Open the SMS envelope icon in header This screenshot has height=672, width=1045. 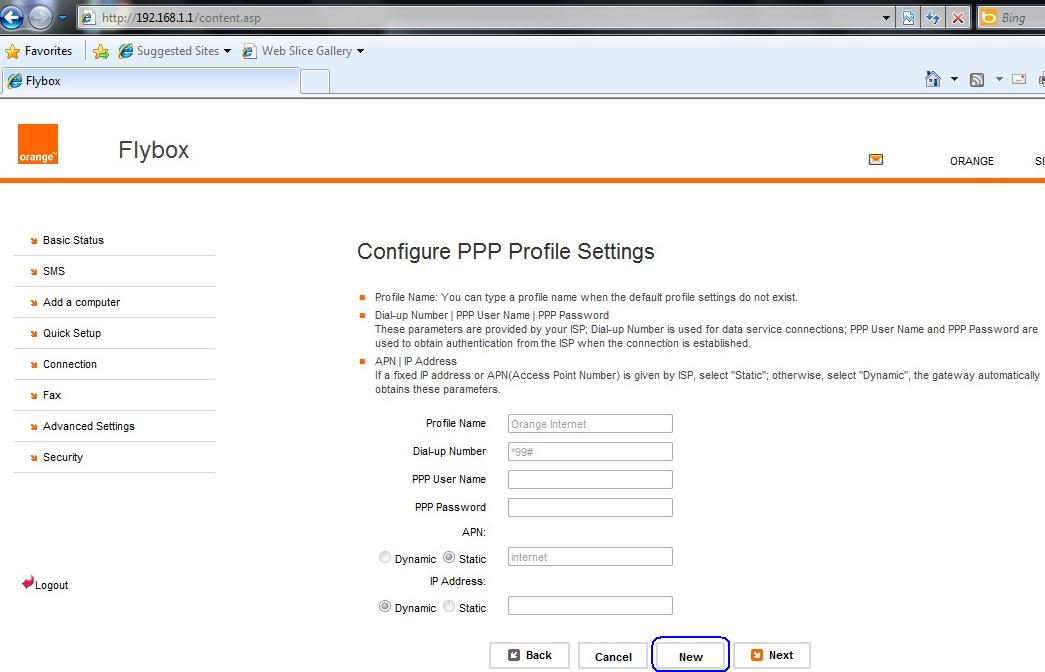[876, 159]
